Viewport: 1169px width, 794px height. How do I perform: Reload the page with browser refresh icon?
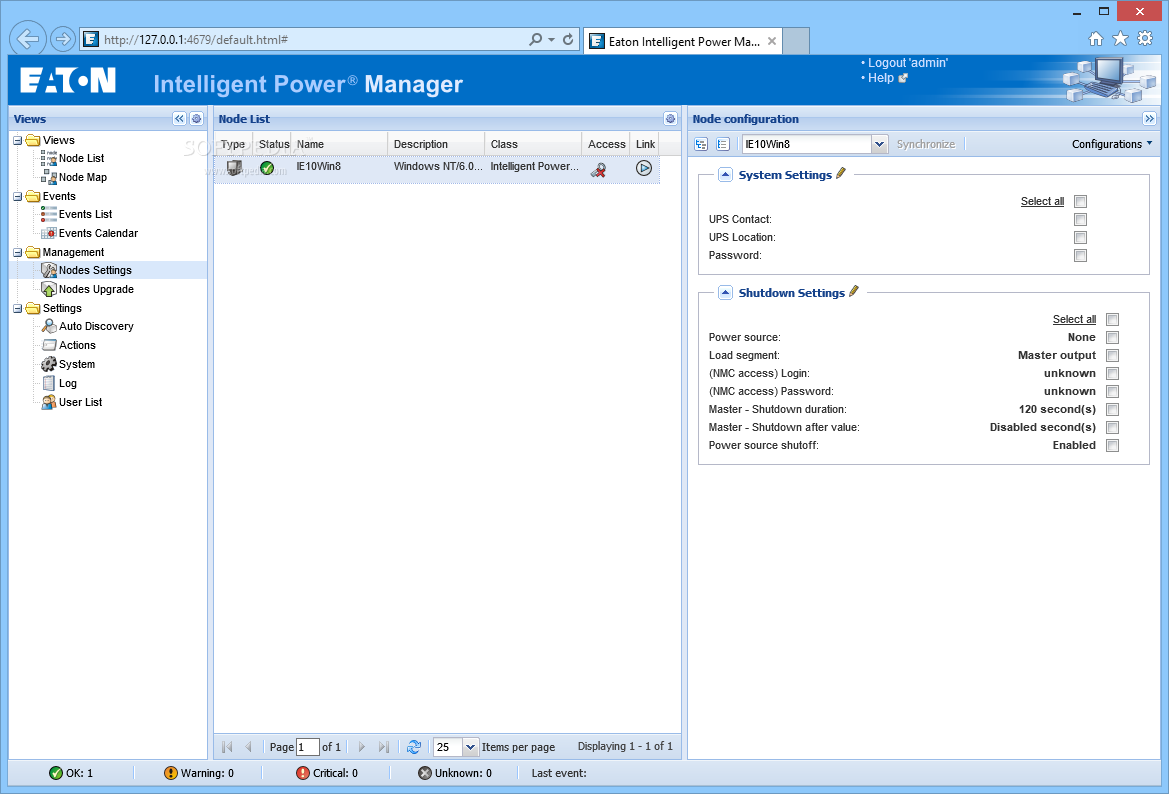coord(568,39)
